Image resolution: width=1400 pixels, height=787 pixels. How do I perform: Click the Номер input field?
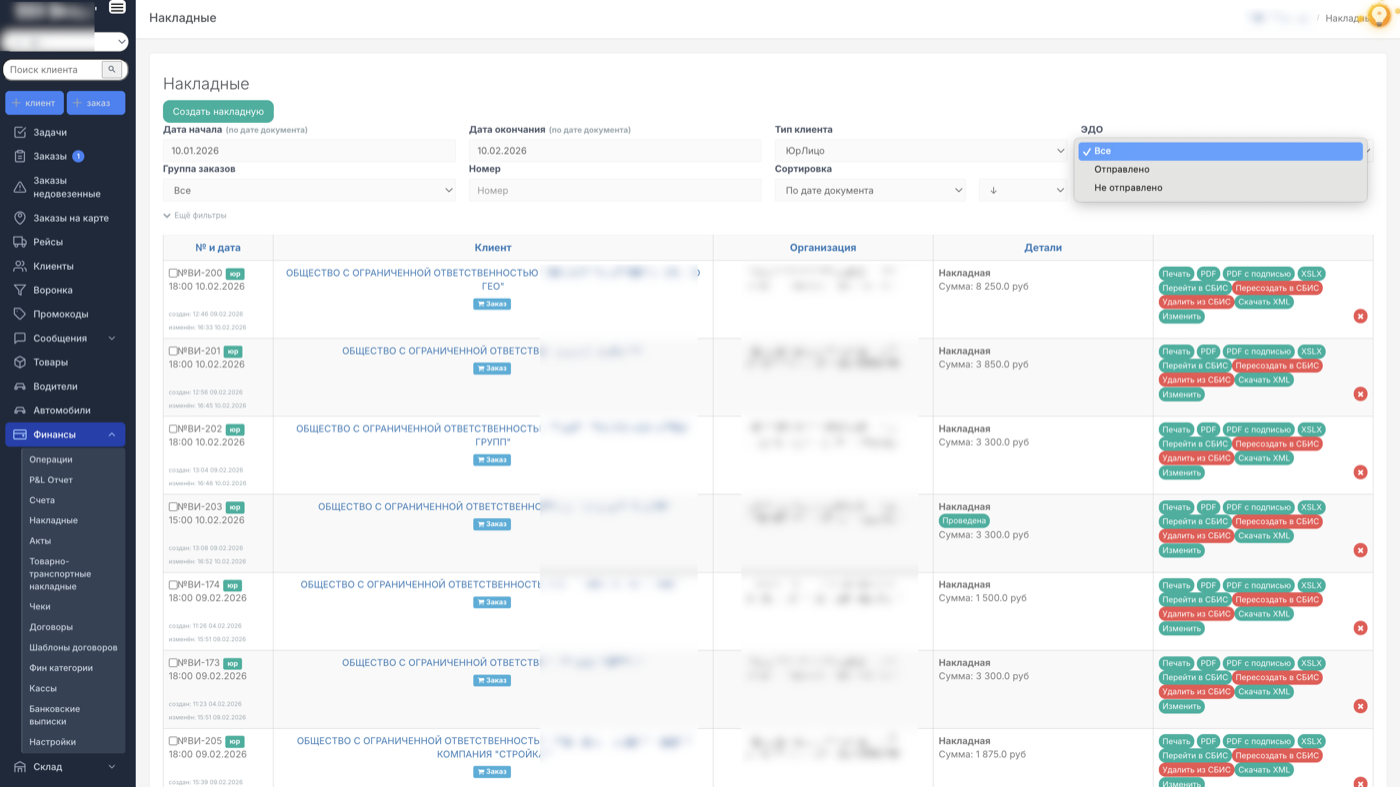[x=614, y=190]
